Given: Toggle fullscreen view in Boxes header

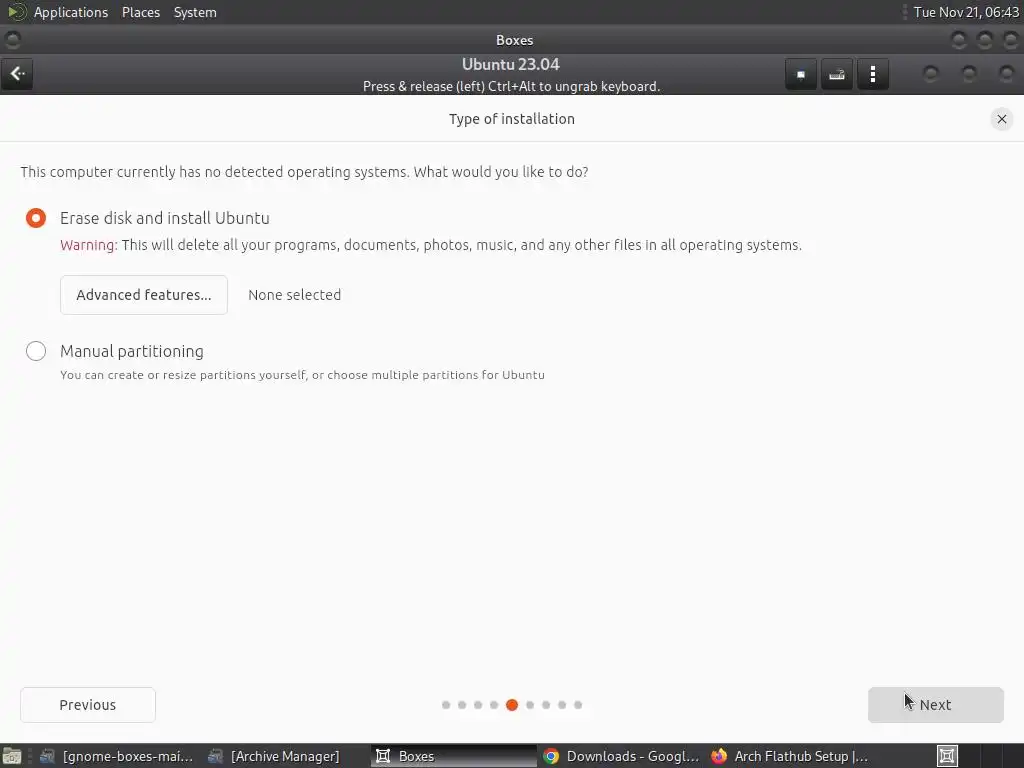Looking at the screenshot, I should pyautogui.click(x=801, y=74).
